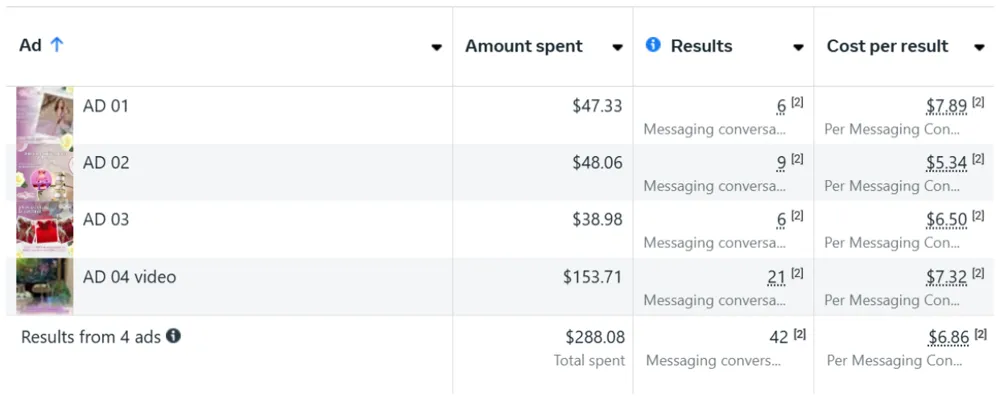Click the $5.34 cost per result for AD 02
The image size is (1000, 400).
coord(947,163)
